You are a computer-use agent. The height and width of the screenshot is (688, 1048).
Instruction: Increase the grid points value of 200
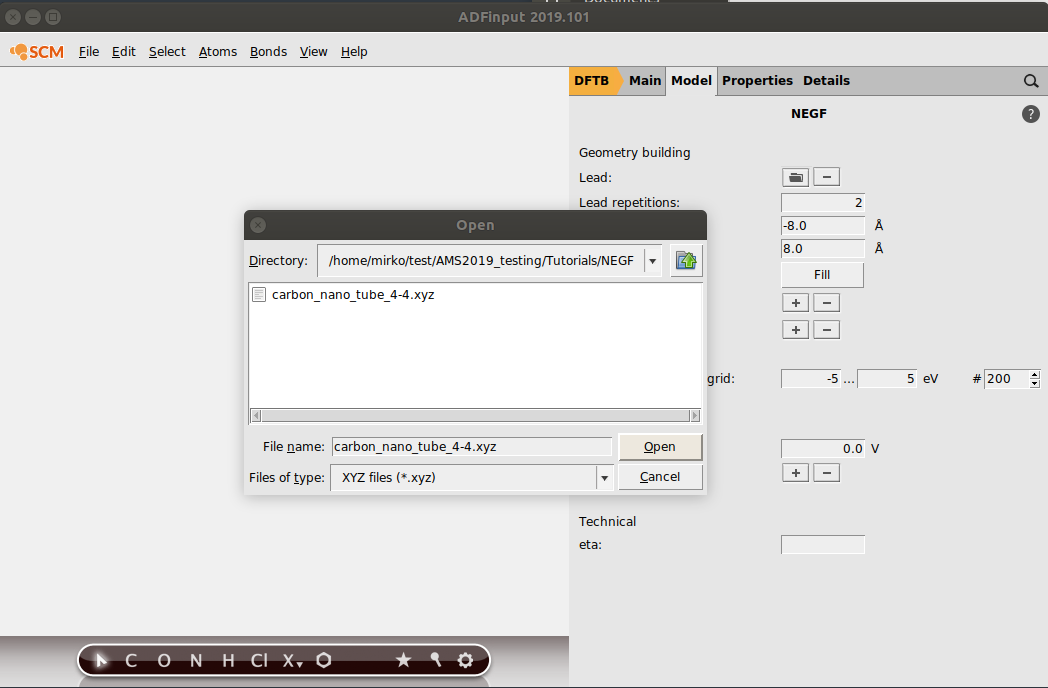click(1035, 374)
